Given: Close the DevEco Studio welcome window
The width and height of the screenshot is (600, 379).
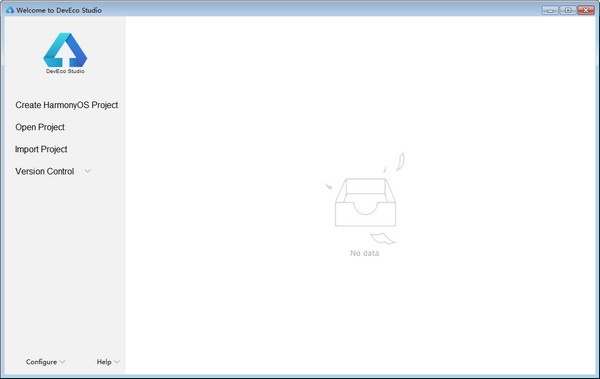Looking at the screenshot, I should 586,10.
